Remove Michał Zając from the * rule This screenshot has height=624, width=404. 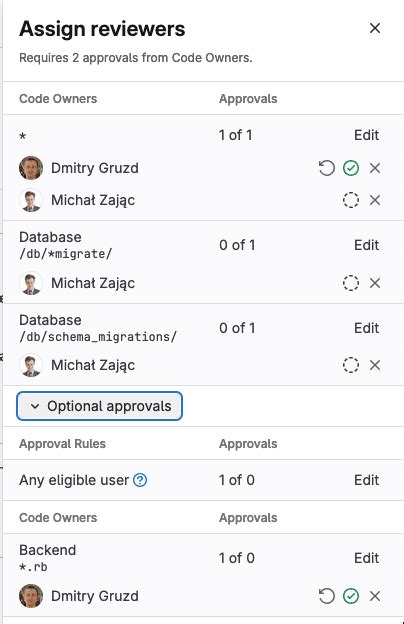375,200
